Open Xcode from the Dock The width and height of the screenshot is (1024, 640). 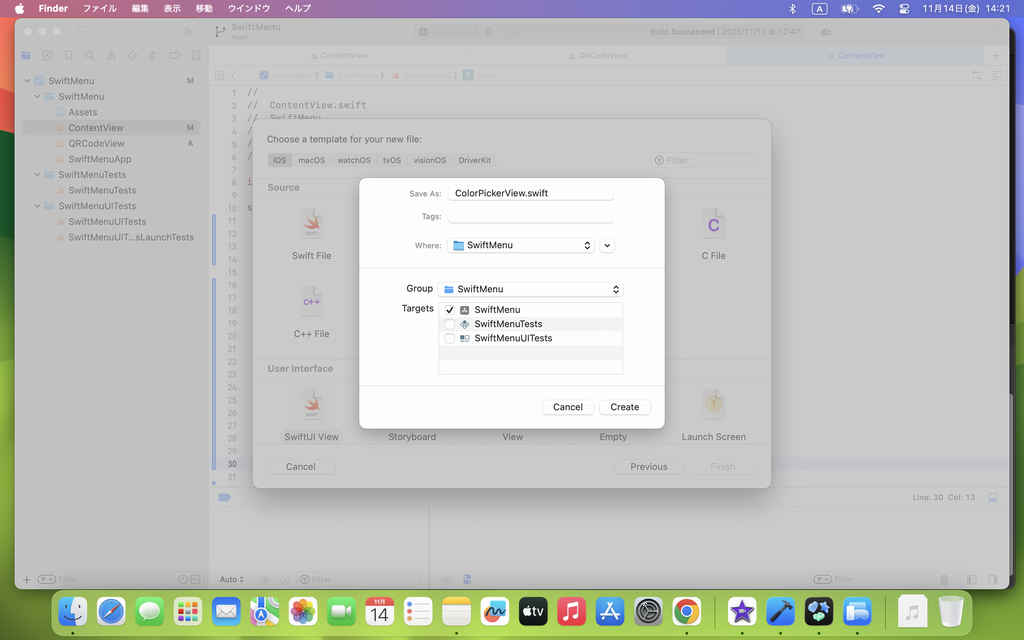point(780,611)
